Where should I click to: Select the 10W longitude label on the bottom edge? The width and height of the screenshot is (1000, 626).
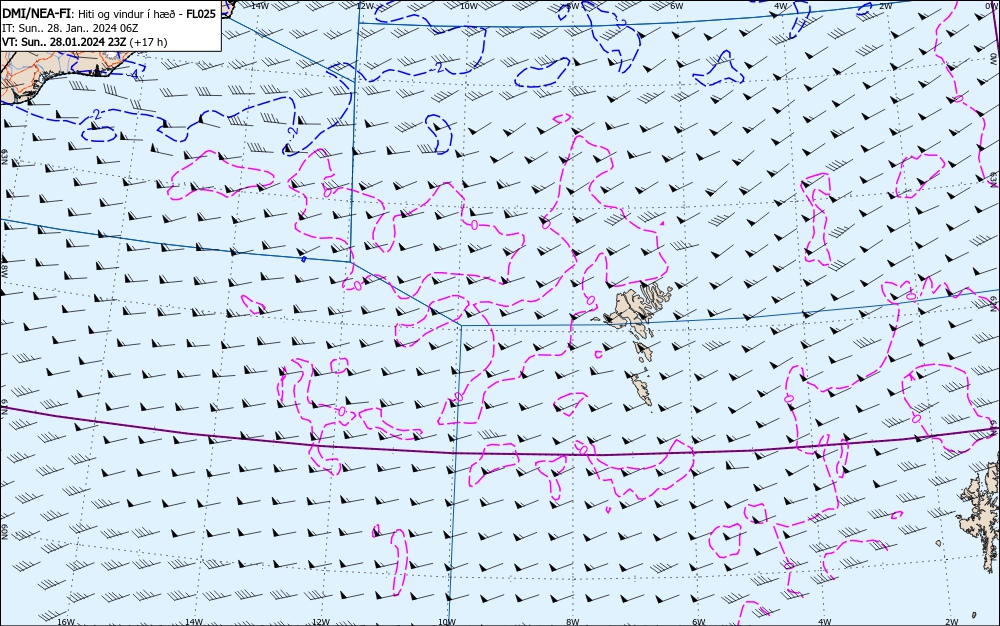pos(447,622)
